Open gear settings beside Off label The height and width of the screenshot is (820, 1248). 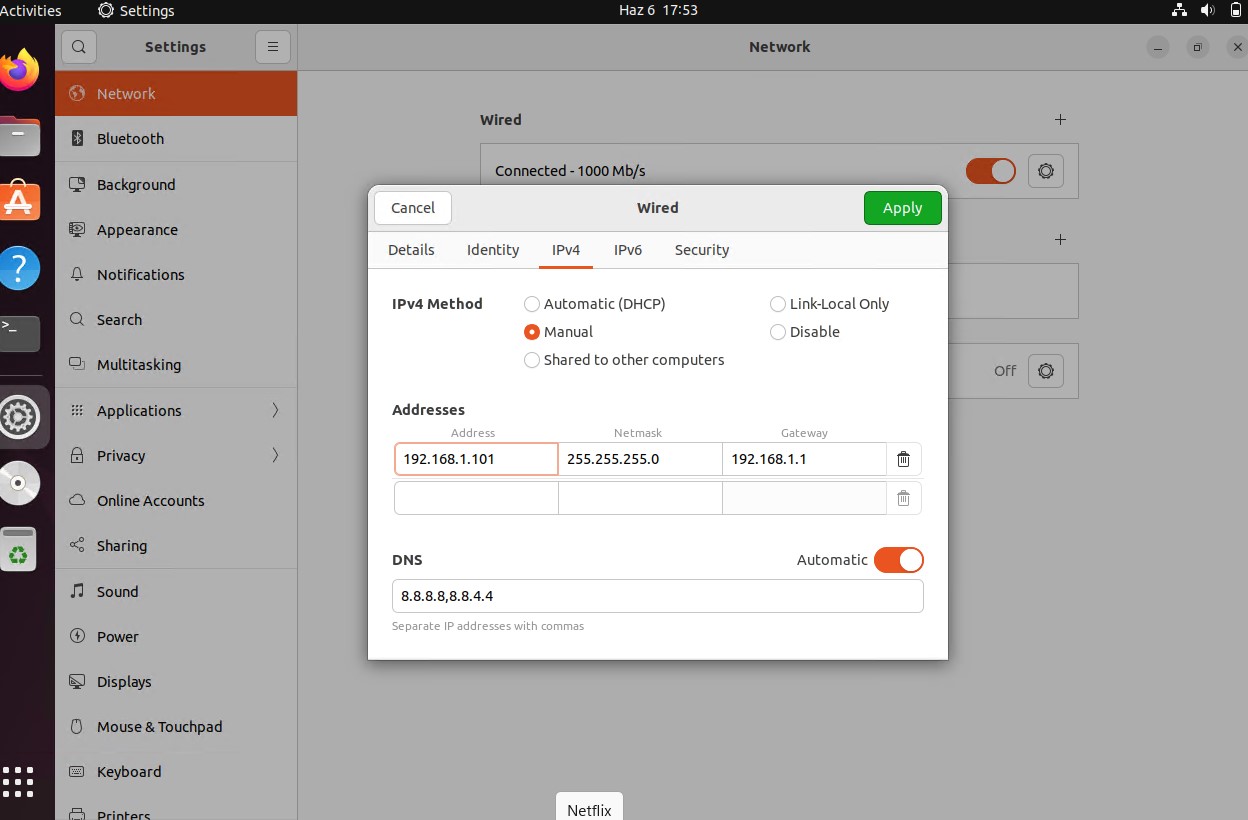point(1046,371)
